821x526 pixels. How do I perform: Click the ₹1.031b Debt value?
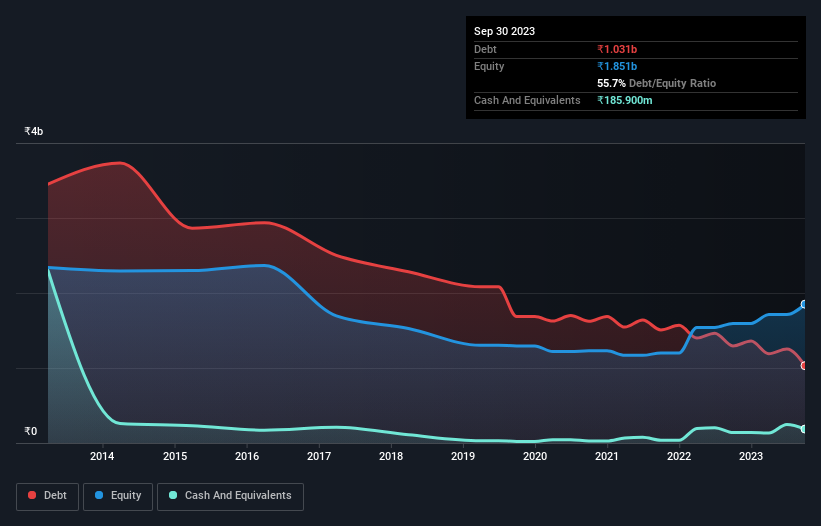[x=617, y=49]
